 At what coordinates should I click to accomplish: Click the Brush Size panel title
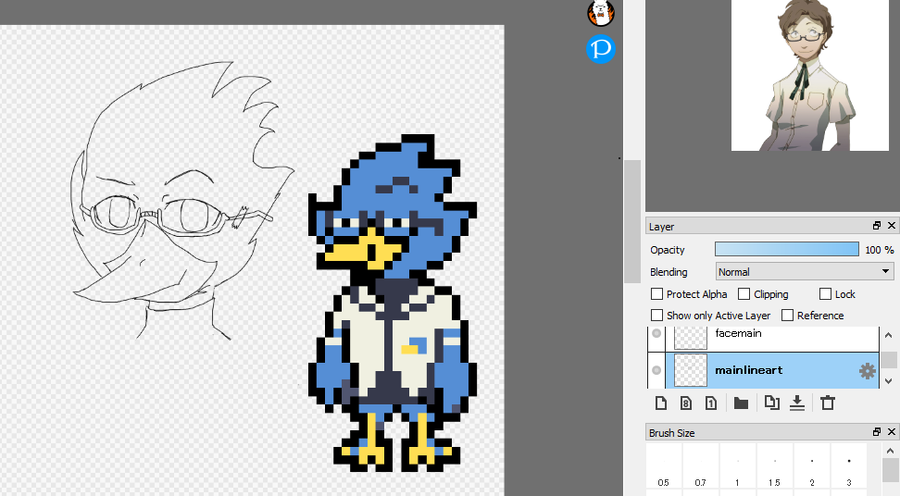[672, 433]
